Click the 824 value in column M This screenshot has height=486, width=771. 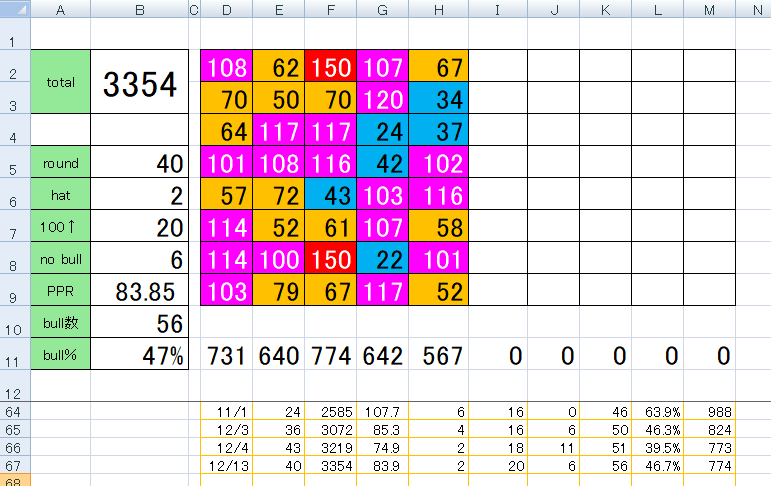click(x=710, y=429)
